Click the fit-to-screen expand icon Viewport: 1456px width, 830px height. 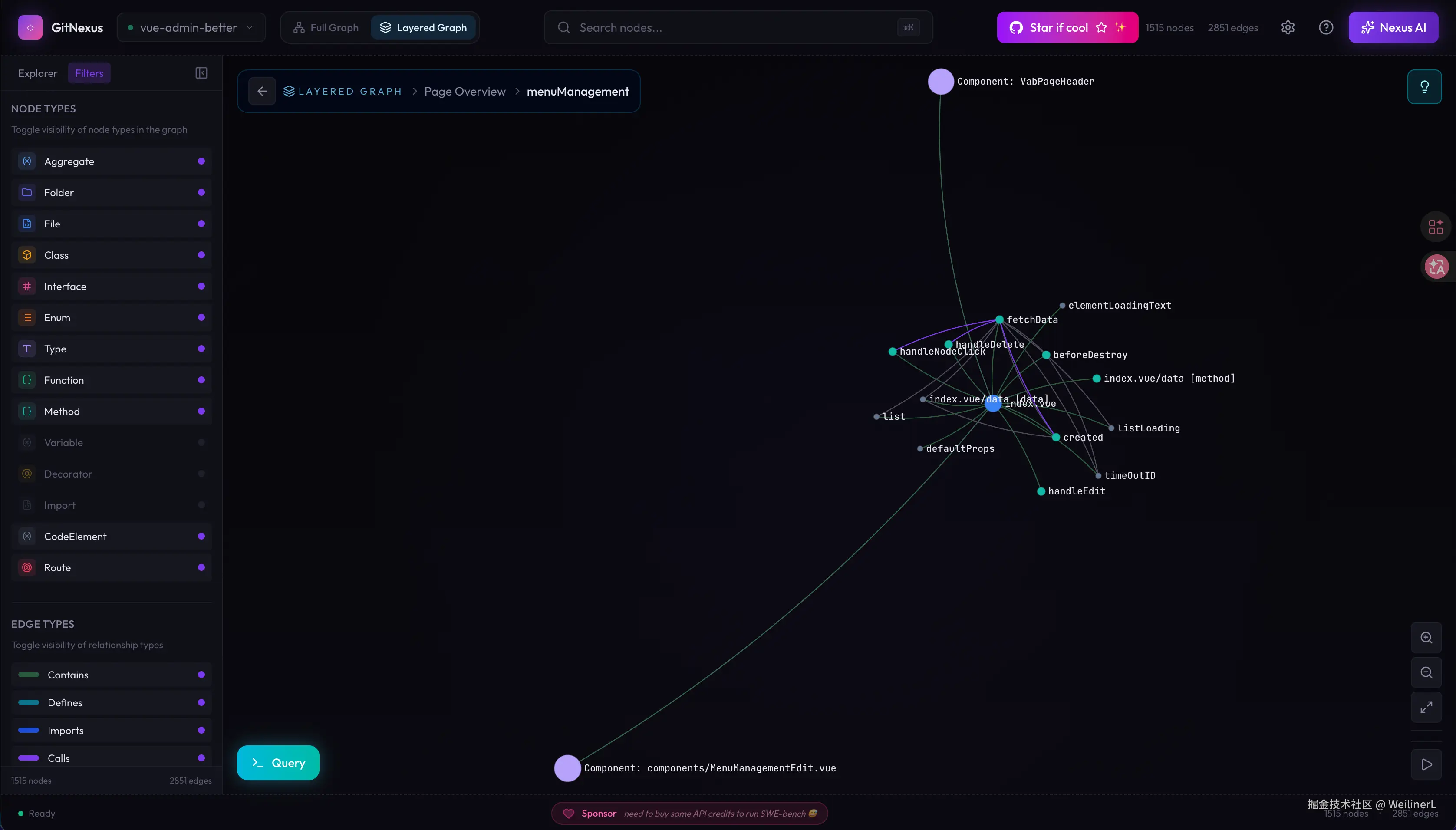(x=1426, y=708)
